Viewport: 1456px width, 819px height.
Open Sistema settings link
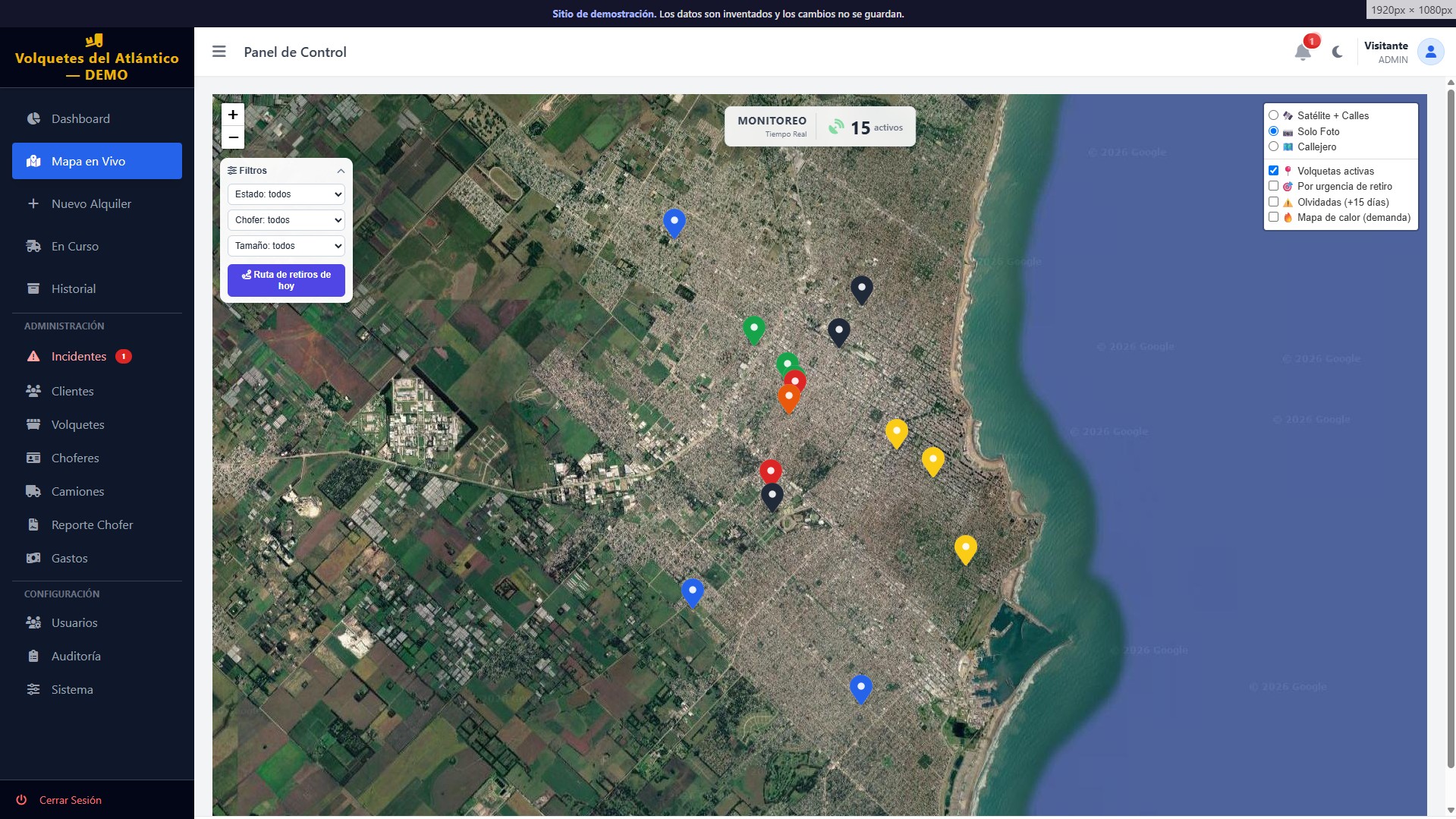click(97, 689)
